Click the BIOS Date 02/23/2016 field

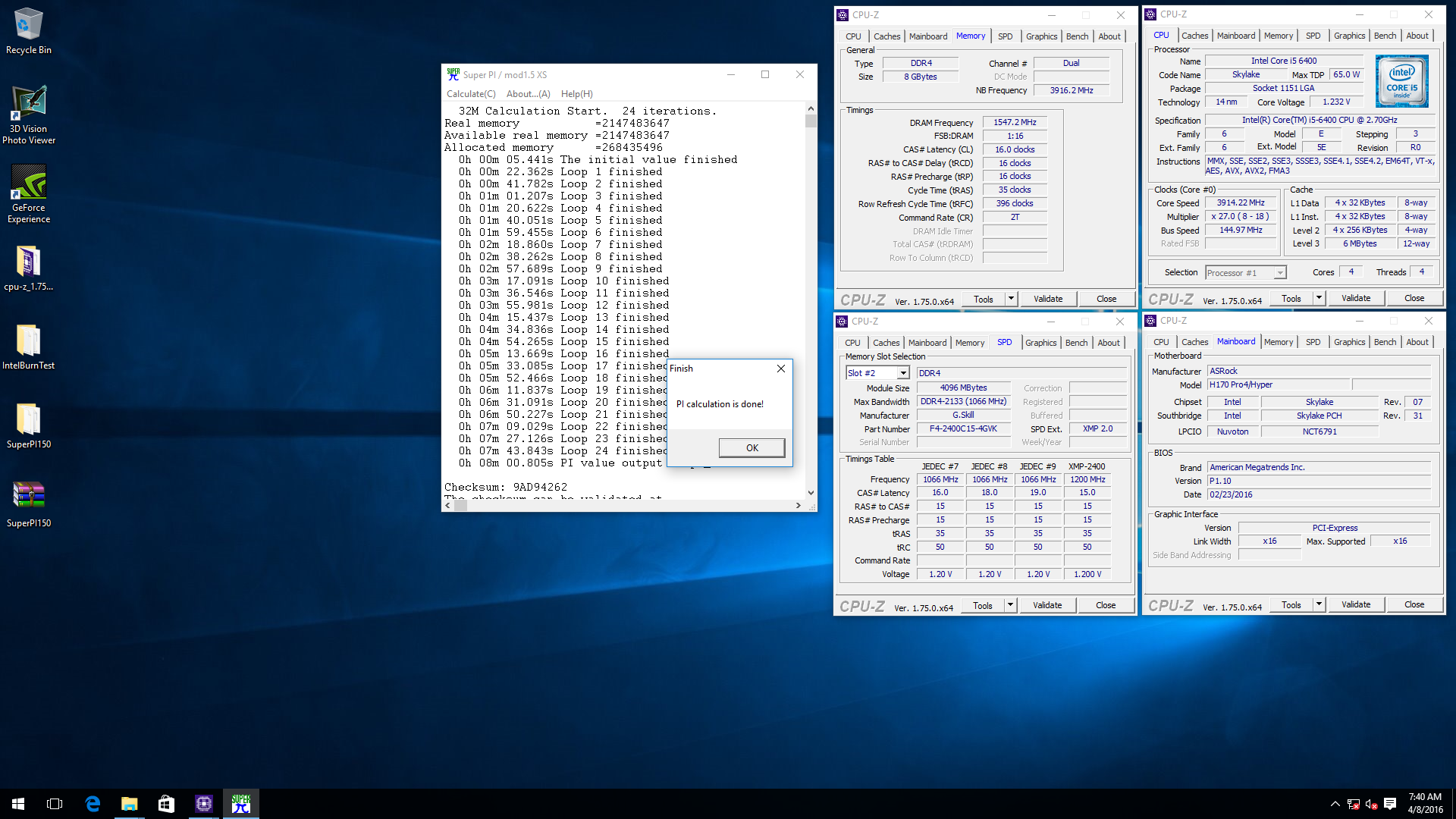click(1319, 494)
